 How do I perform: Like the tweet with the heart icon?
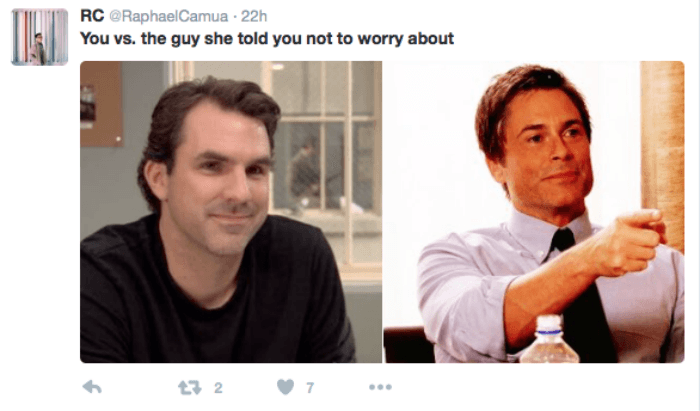click(x=285, y=387)
